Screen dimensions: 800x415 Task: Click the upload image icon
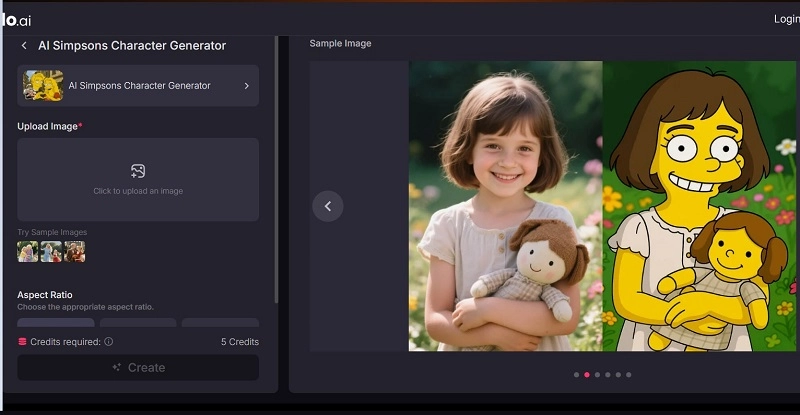click(x=138, y=171)
